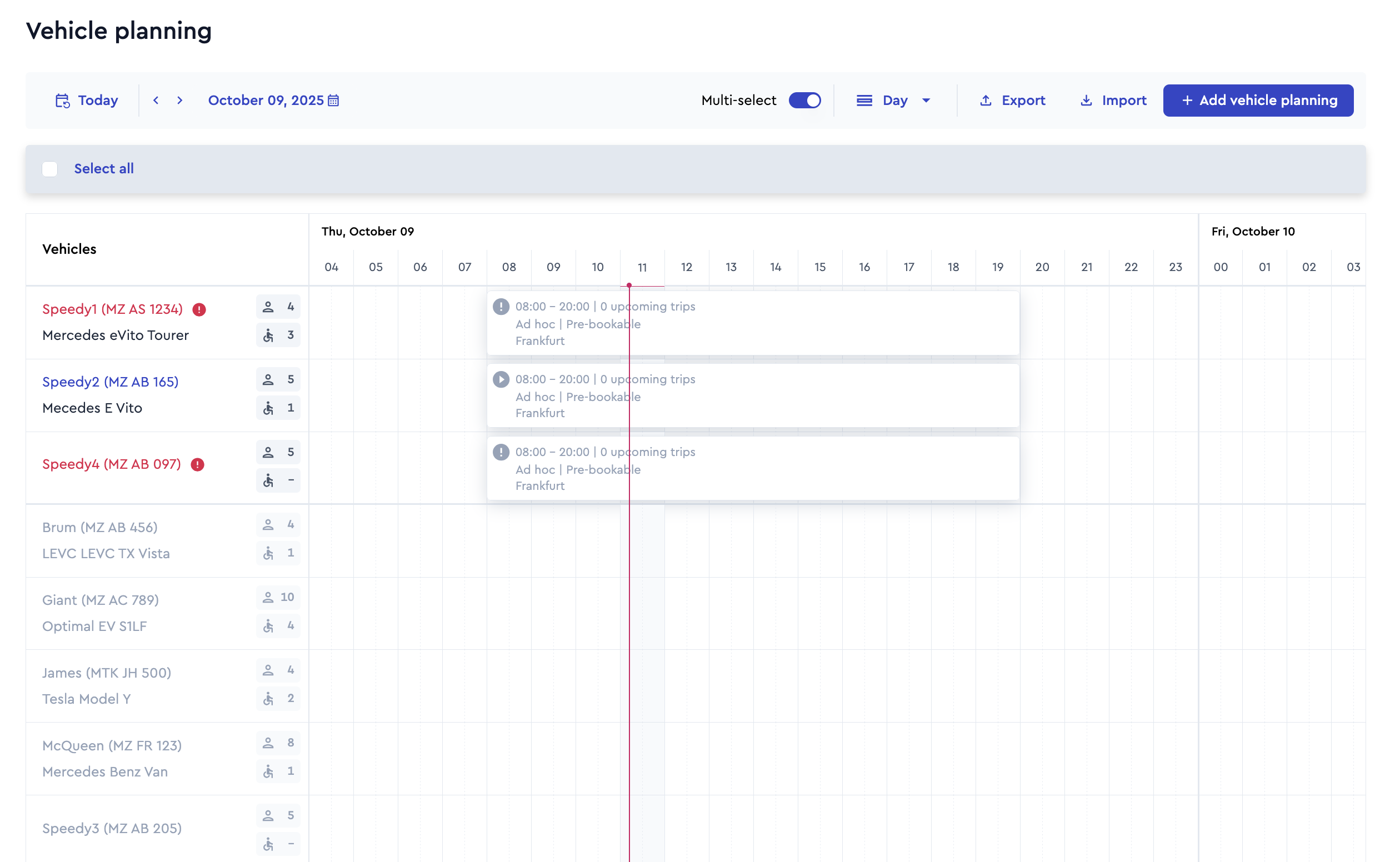Select Speedy1's 08:00 – 20:00 shift block
The height and width of the screenshot is (862, 1400).
click(753, 323)
